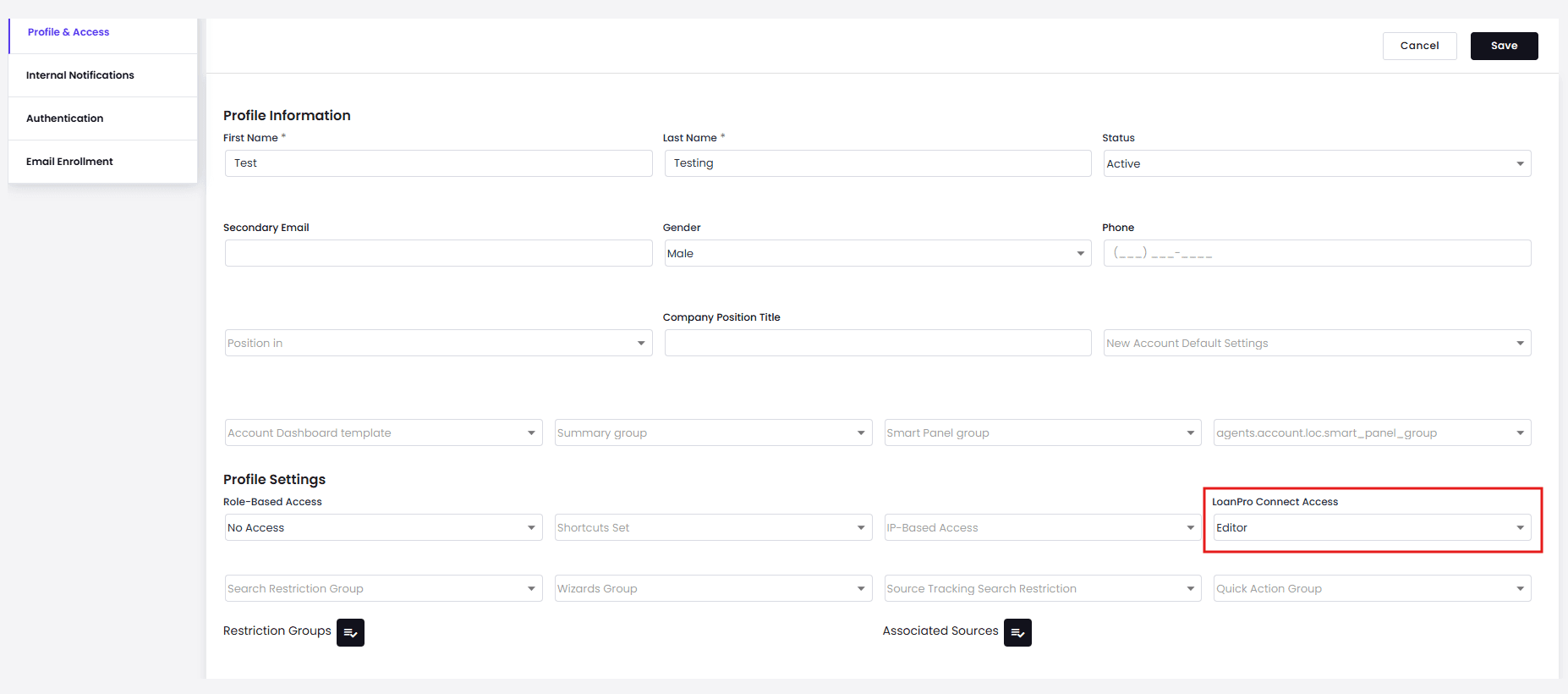
Task: Open the Source Tracking Search Restriction dropdown
Action: point(1043,588)
